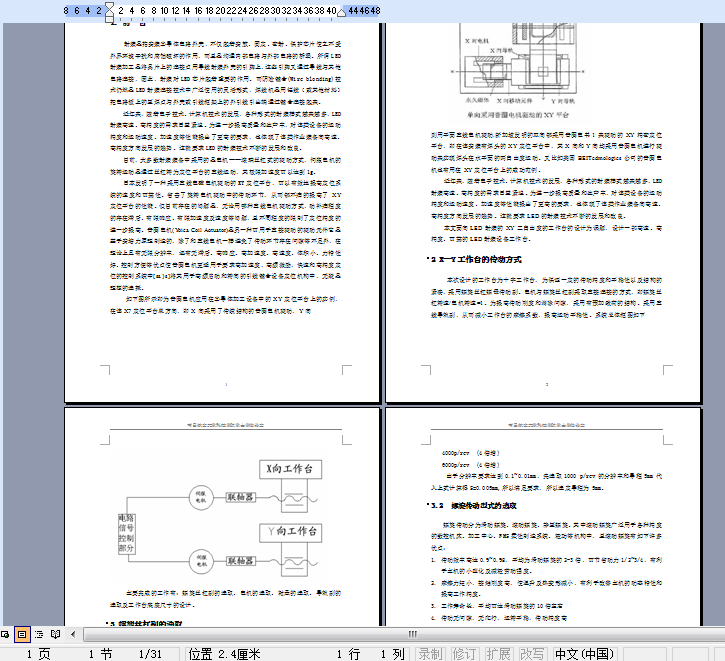Click the '1 页' page indicator
This screenshot has height=661, width=725.
tap(38, 654)
